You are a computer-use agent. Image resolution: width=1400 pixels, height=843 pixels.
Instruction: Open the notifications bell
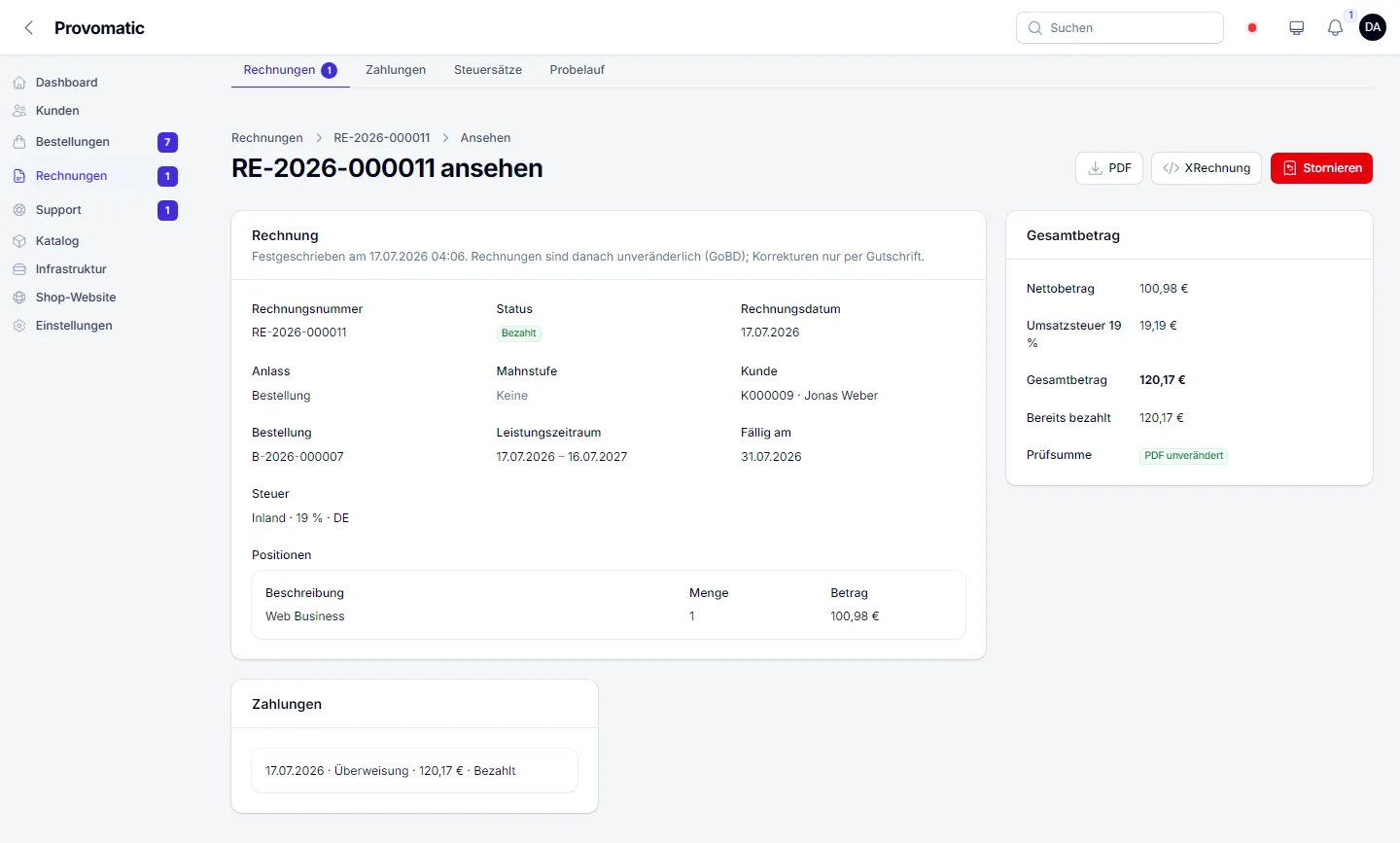click(x=1336, y=28)
